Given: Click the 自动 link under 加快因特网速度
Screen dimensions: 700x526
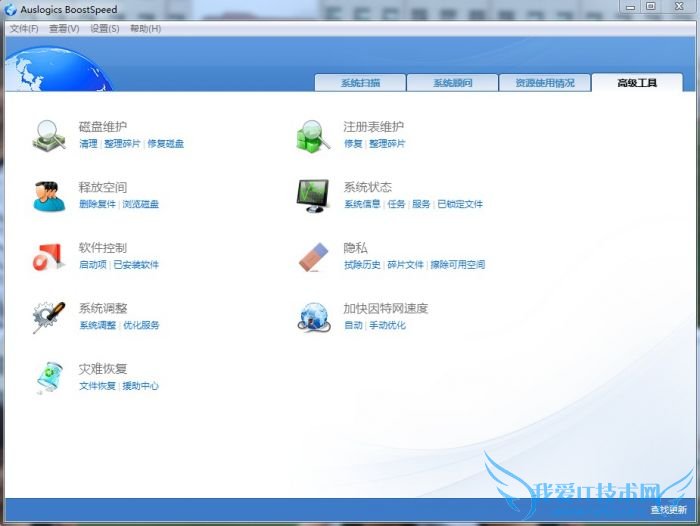Looking at the screenshot, I should tap(353, 325).
